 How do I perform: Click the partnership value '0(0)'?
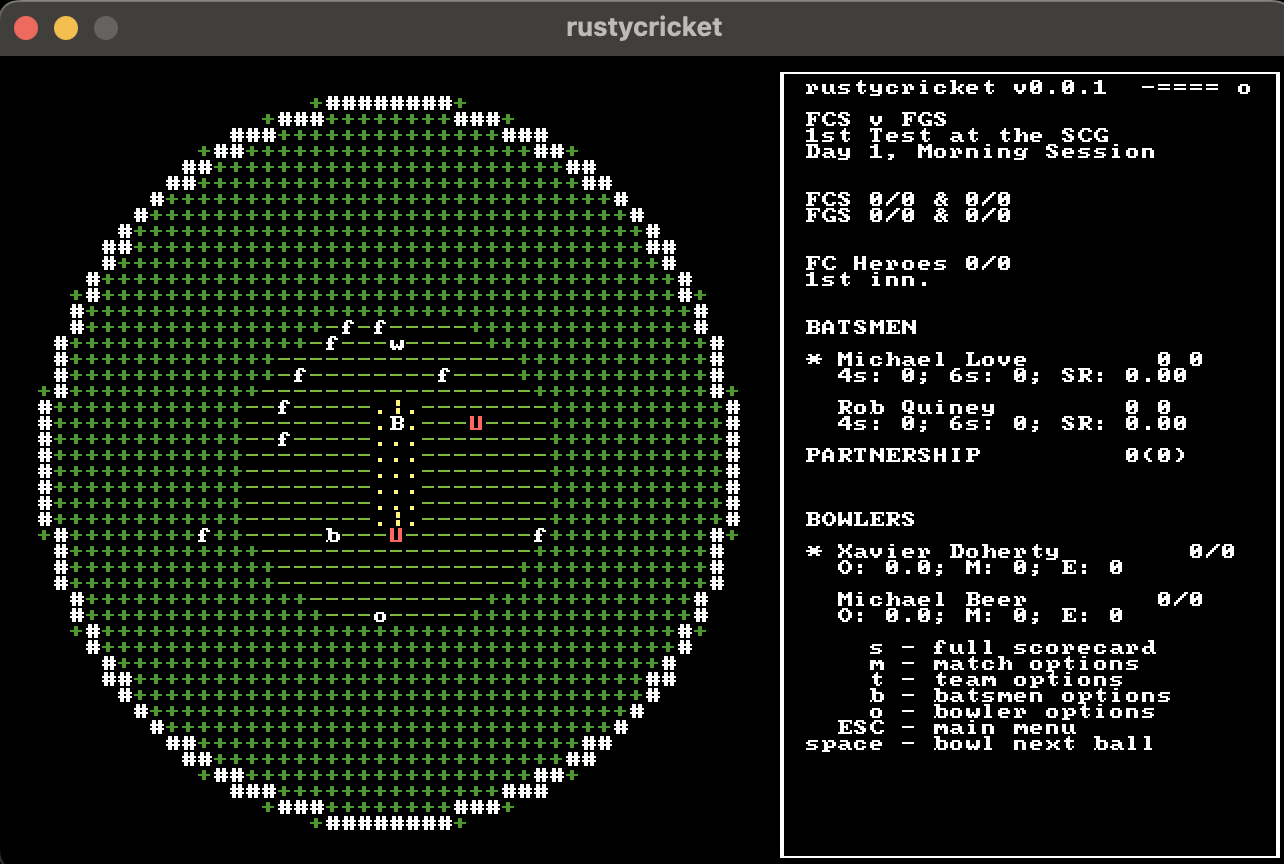(1157, 456)
